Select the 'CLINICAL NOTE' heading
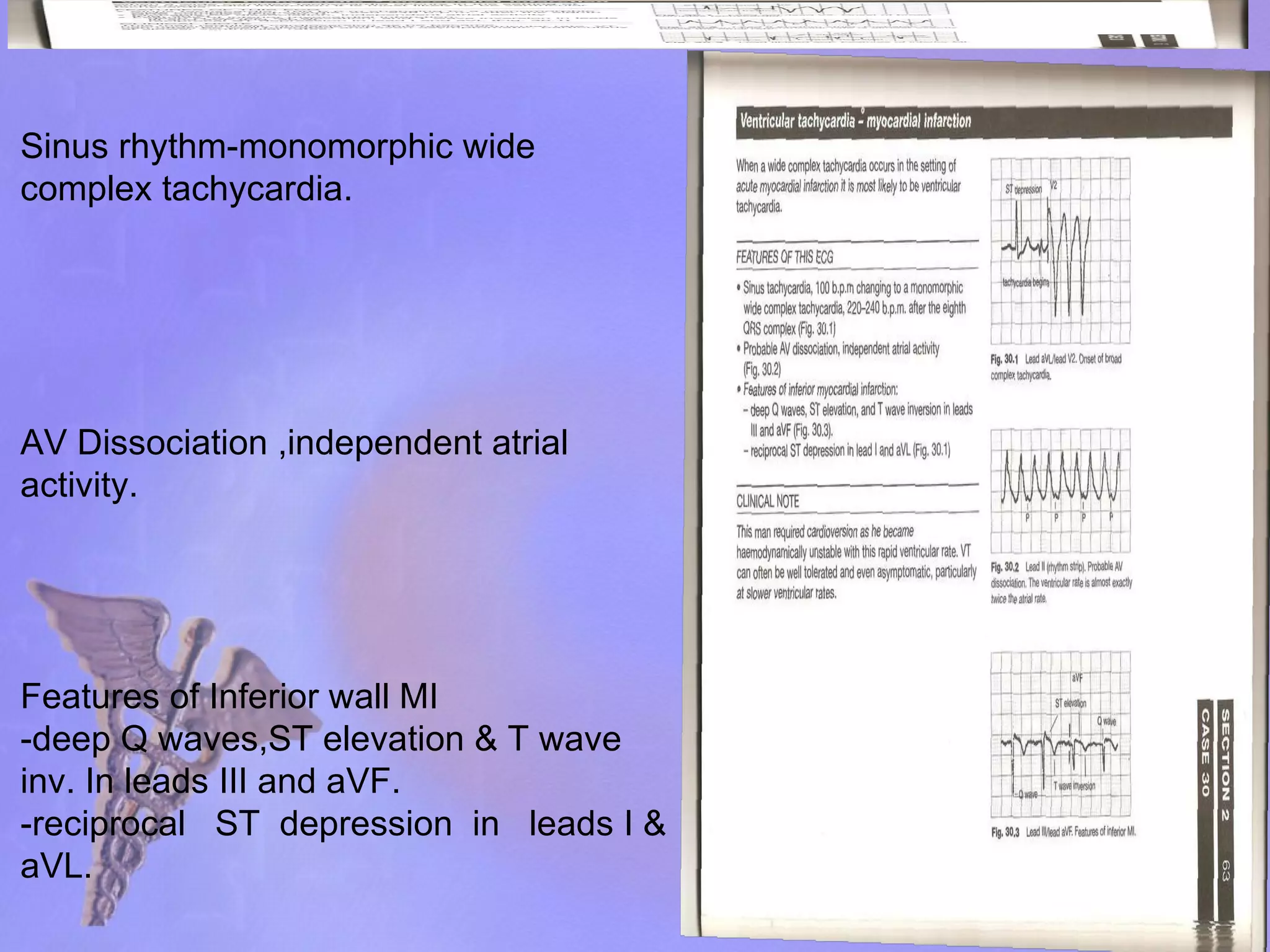 [x=768, y=501]
